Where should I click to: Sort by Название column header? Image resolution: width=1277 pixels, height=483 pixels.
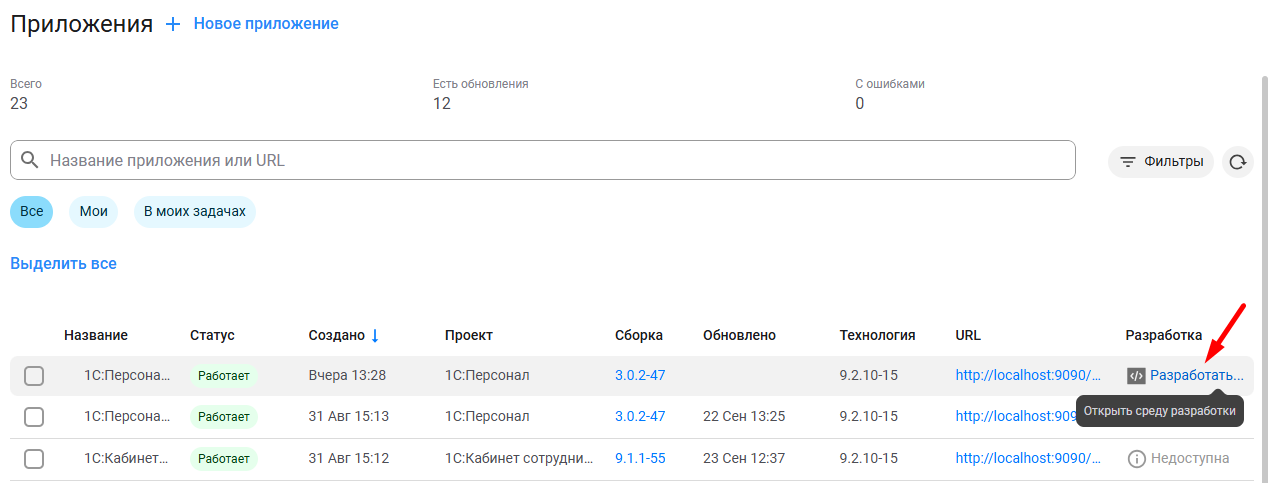pos(96,336)
